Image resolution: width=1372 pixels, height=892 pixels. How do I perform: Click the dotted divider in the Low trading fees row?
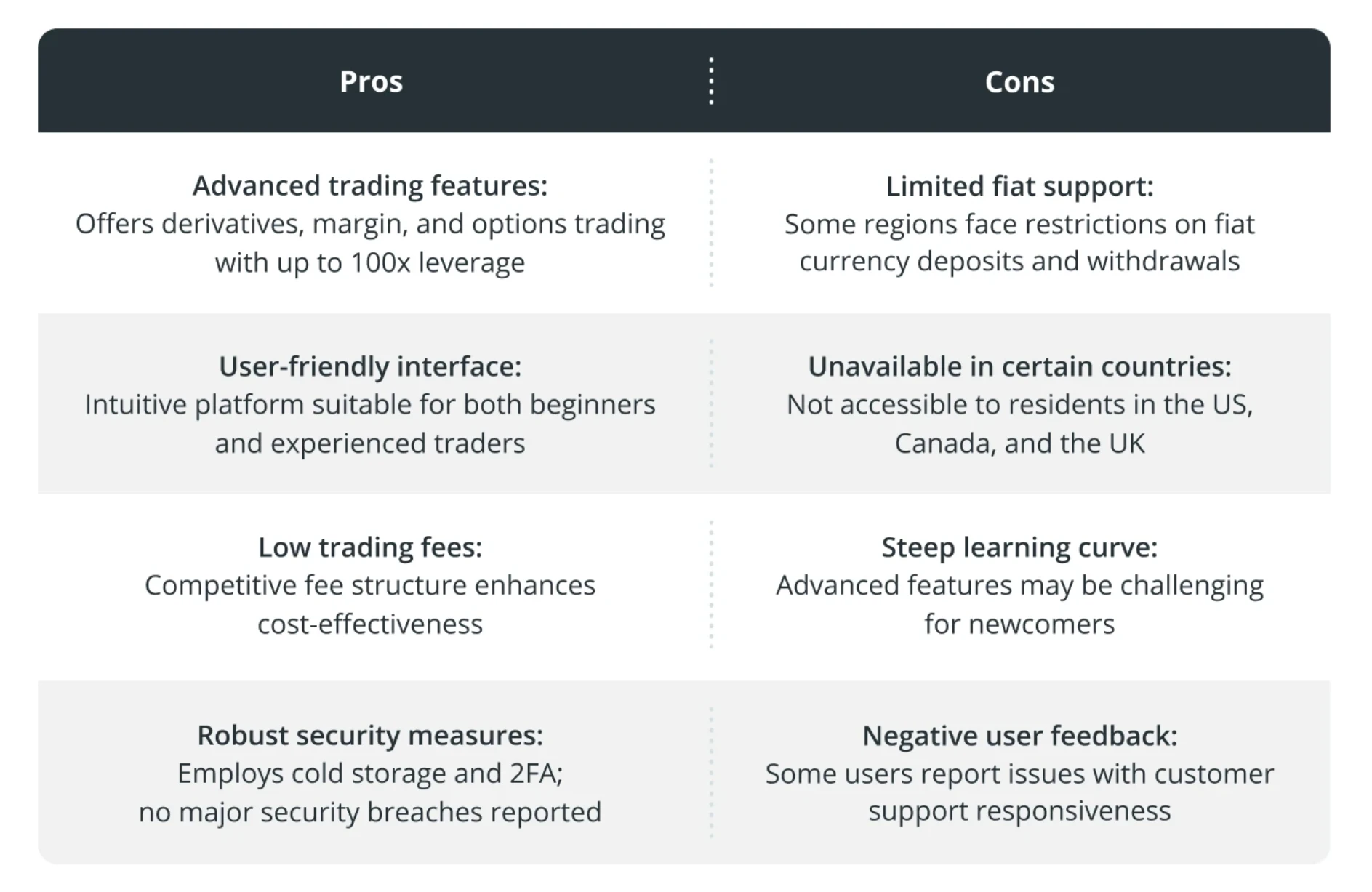[x=711, y=584]
